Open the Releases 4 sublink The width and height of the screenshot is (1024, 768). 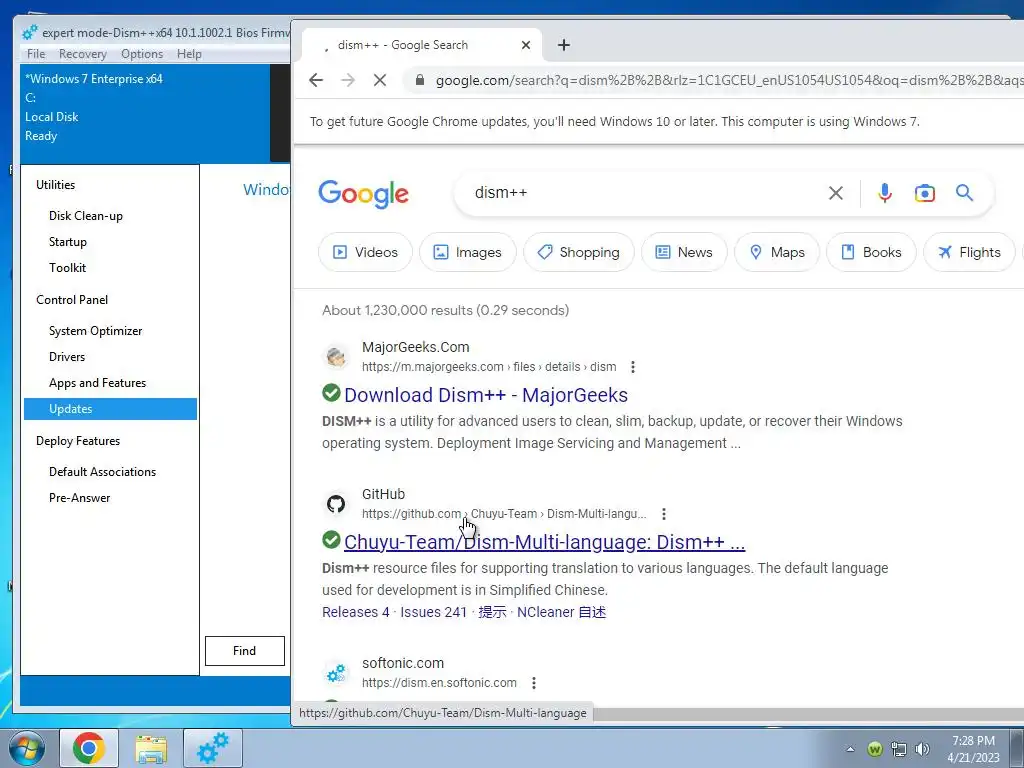(x=355, y=612)
